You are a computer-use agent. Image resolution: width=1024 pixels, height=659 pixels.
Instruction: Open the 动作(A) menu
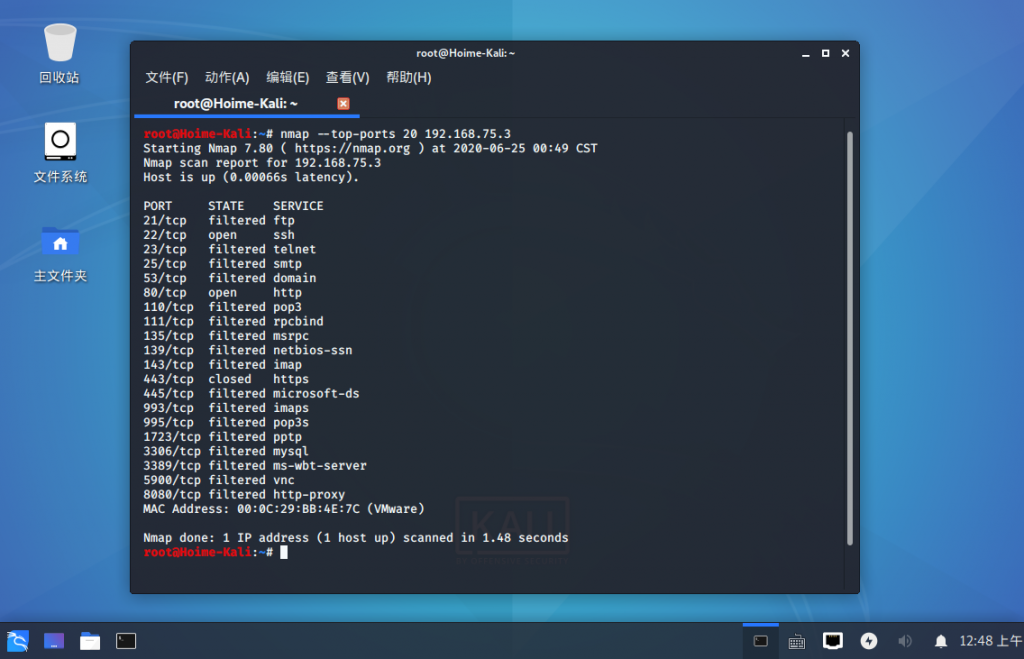click(x=227, y=78)
